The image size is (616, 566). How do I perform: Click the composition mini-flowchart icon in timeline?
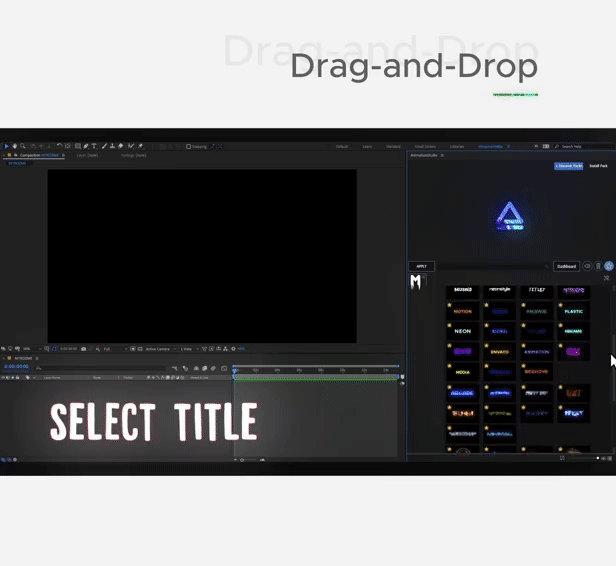click(175, 368)
